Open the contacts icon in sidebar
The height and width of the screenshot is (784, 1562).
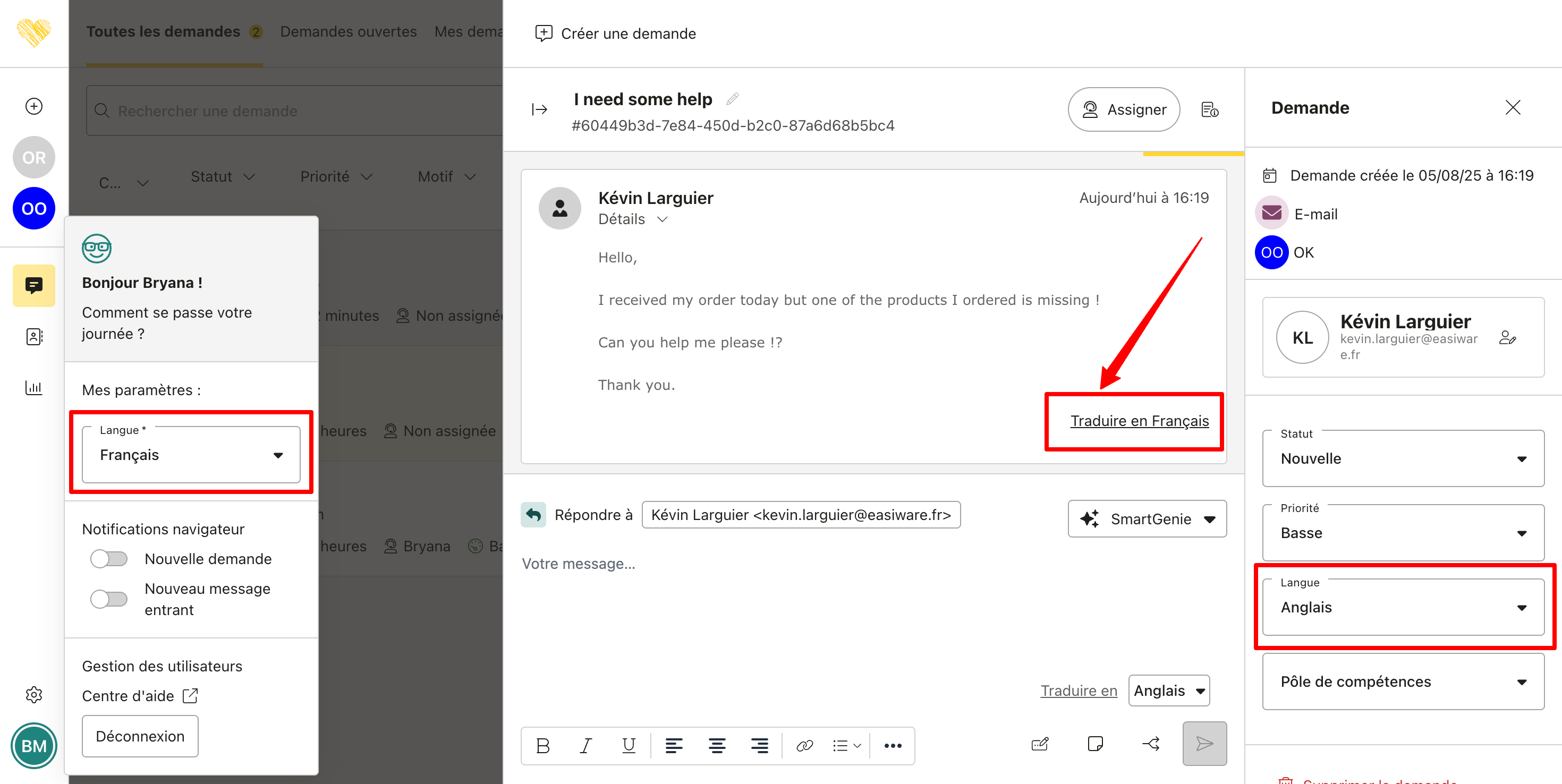[x=34, y=337]
